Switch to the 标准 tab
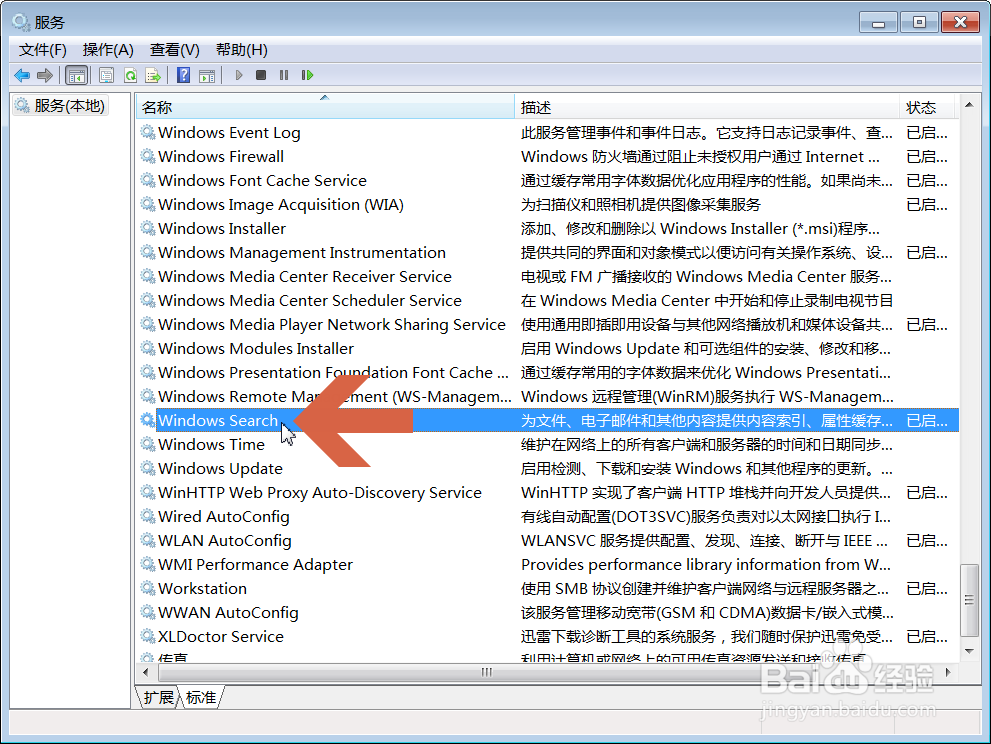991x744 pixels. click(x=201, y=697)
